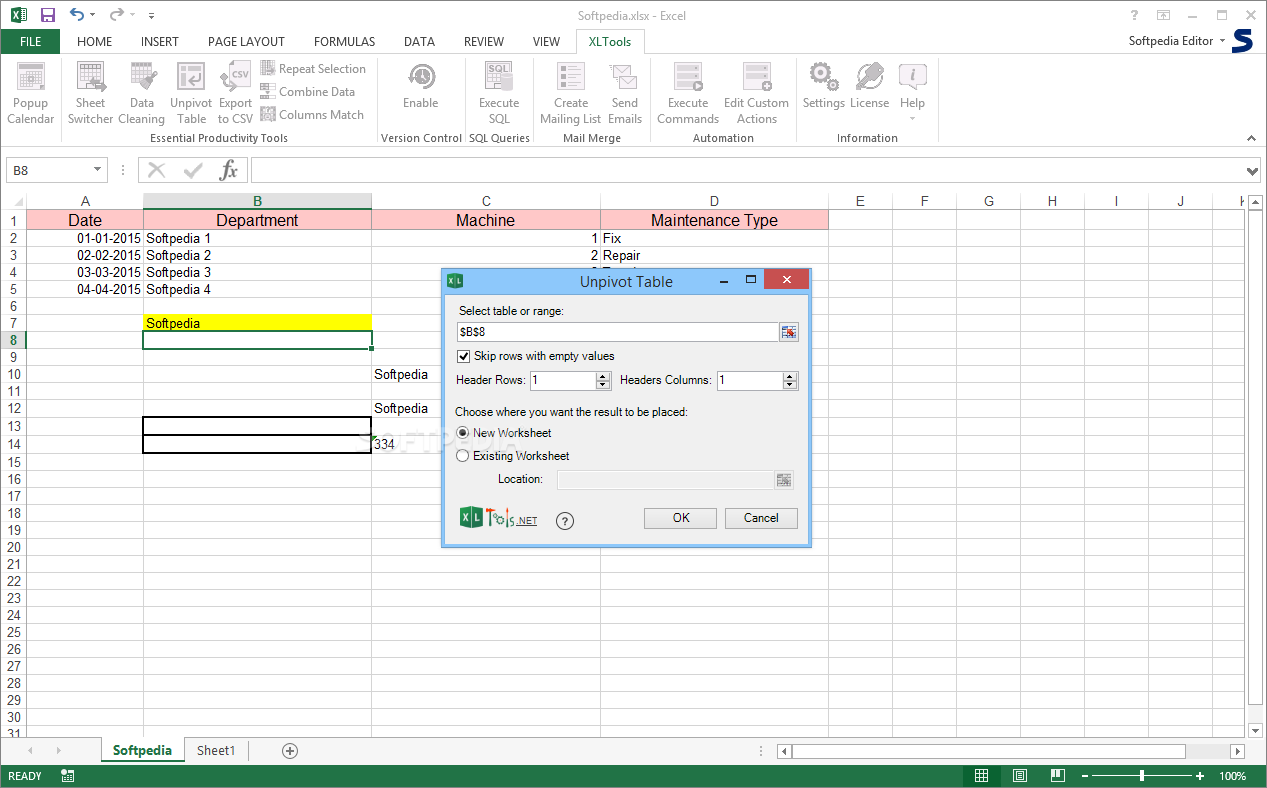Open the Data Cleaning tool

pos(142,92)
